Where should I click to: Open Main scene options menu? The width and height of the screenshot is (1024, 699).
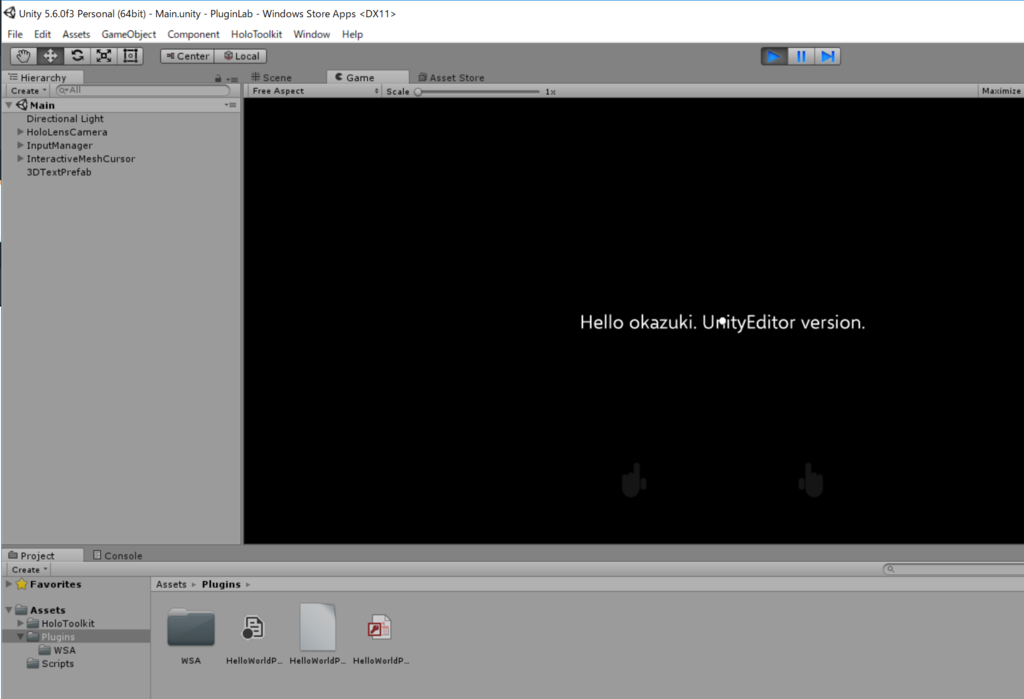click(x=231, y=105)
